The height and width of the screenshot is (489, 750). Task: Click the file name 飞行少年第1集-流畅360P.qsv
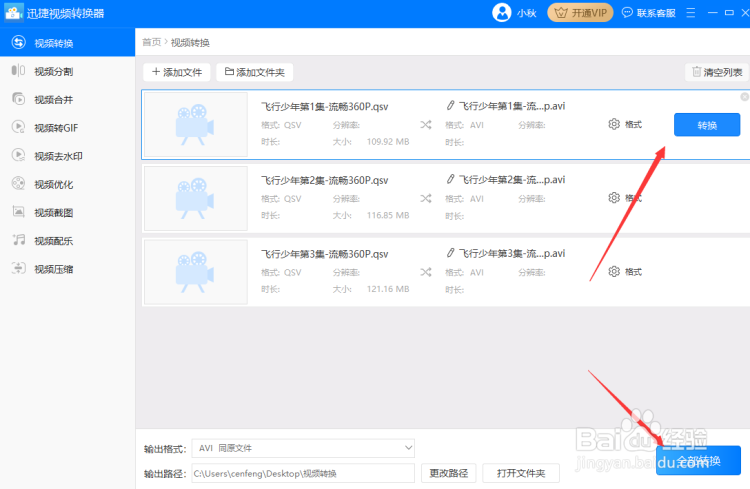click(324, 106)
